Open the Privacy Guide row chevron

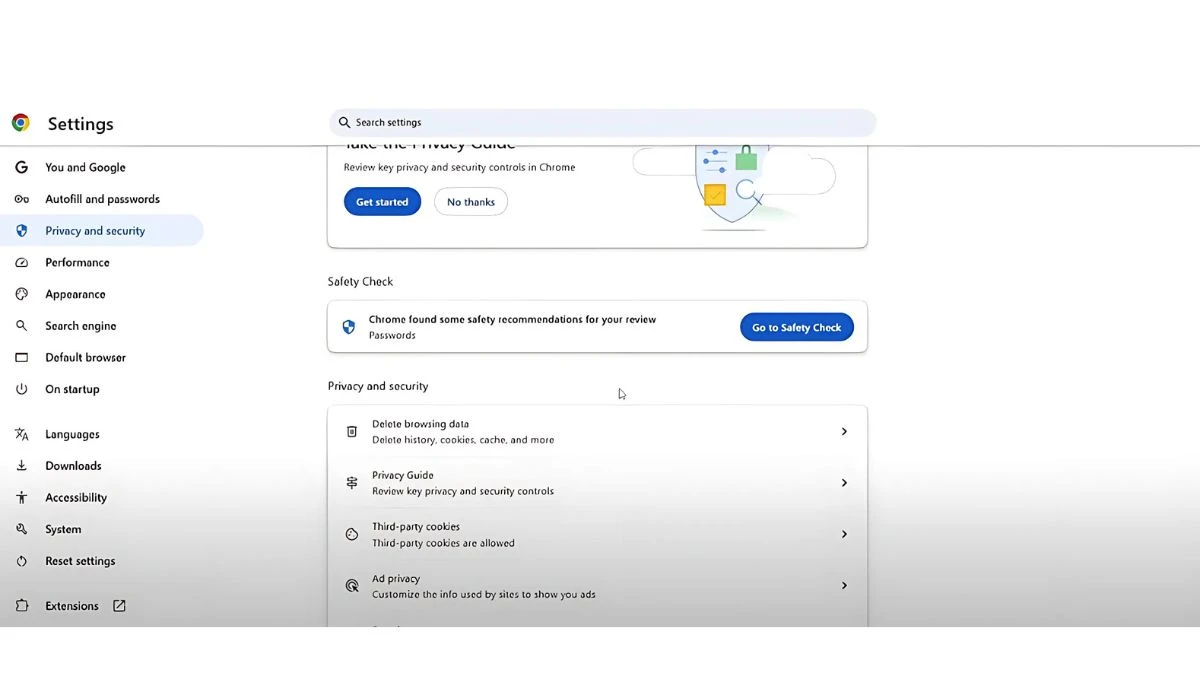[x=844, y=483]
